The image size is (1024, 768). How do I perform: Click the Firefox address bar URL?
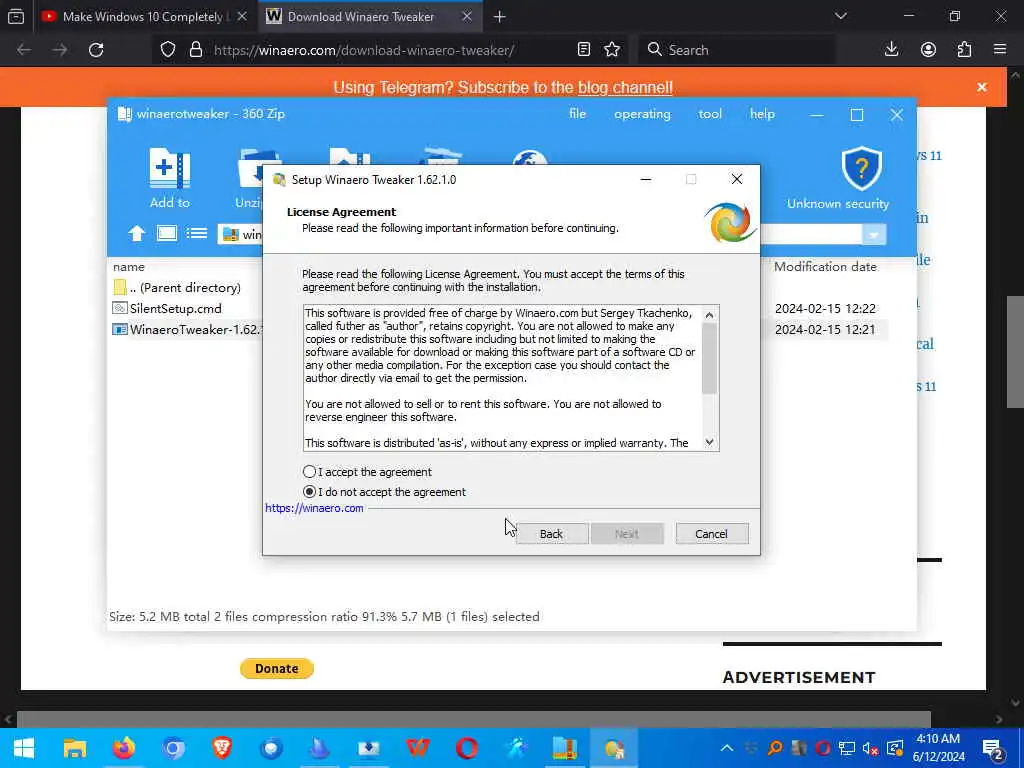pos(364,50)
